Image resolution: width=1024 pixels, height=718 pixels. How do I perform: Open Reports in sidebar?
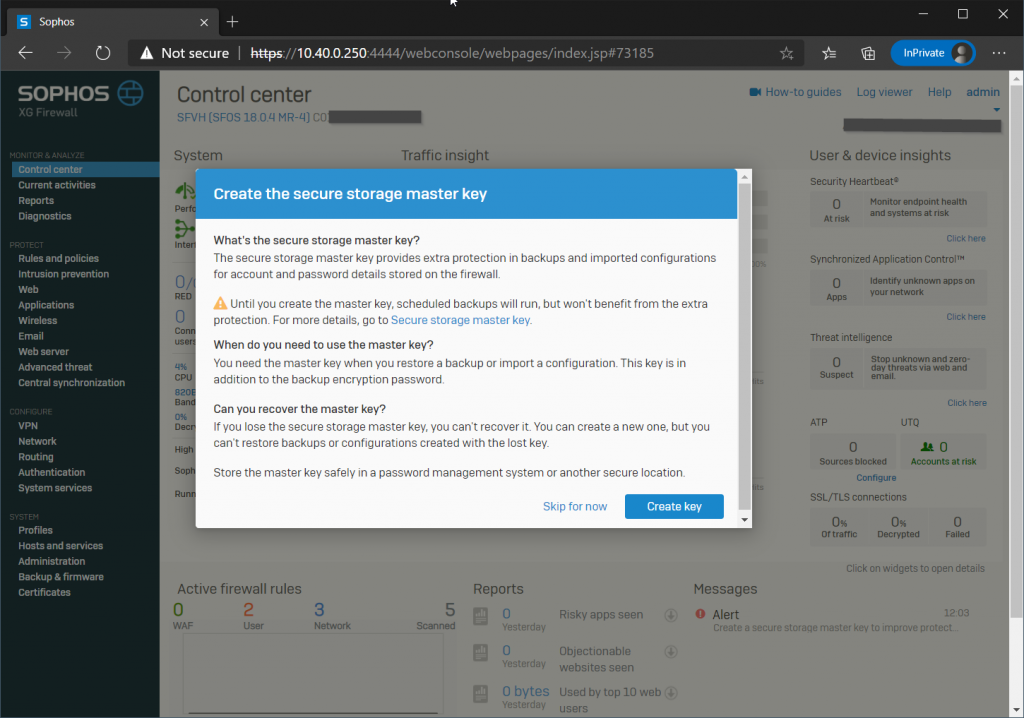click(36, 201)
